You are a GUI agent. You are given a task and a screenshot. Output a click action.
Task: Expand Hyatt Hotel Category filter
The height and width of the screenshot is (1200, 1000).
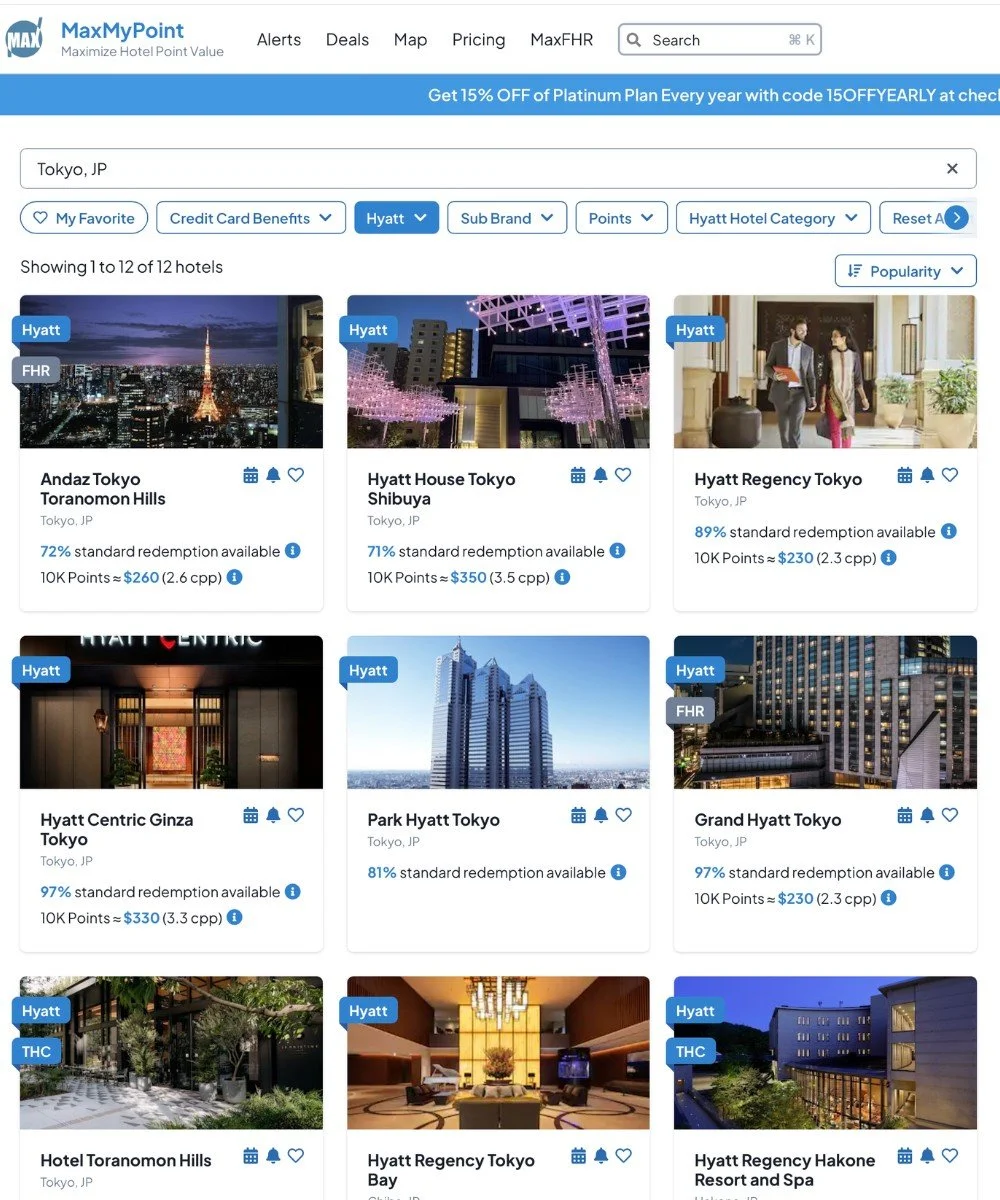[773, 218]
